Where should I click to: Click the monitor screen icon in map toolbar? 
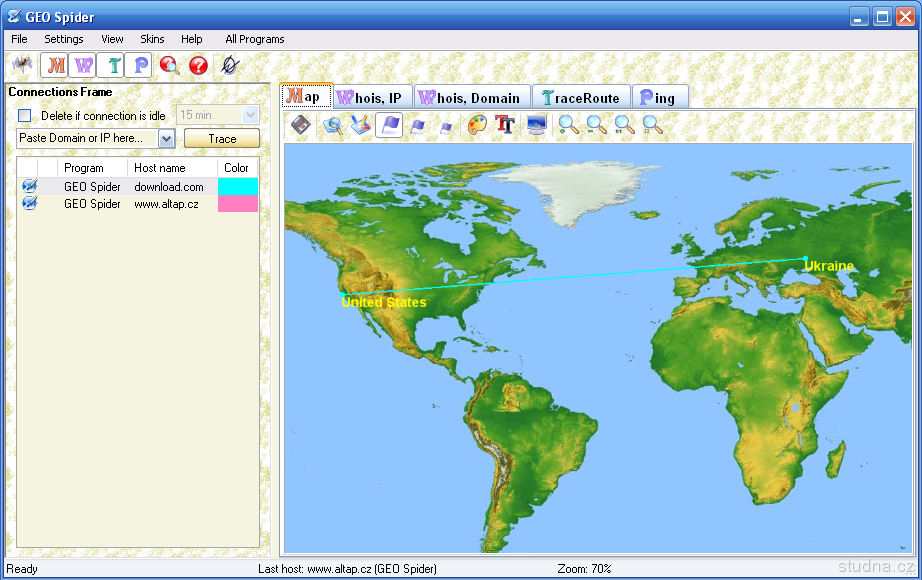(x=537, y=125)
